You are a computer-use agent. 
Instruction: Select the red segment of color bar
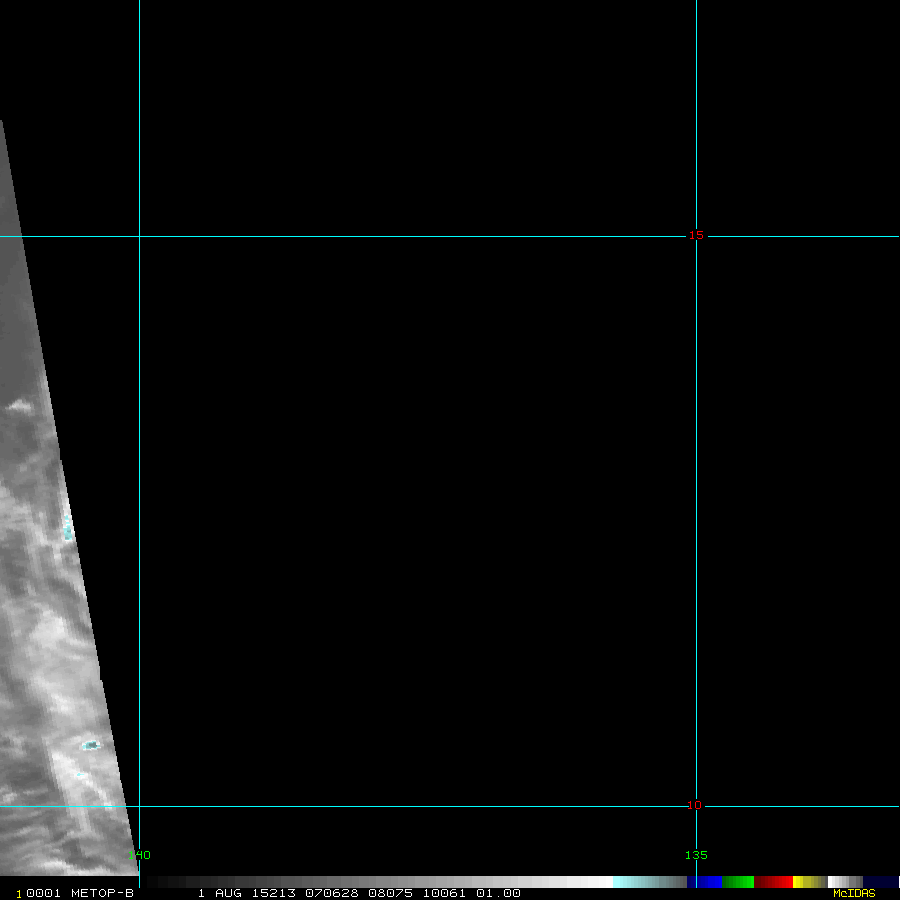pos(774,882)
